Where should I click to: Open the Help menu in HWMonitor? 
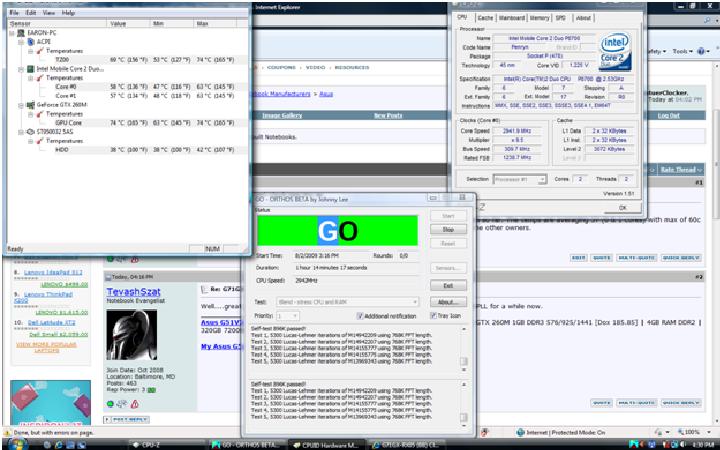click(x=68, y=13)
